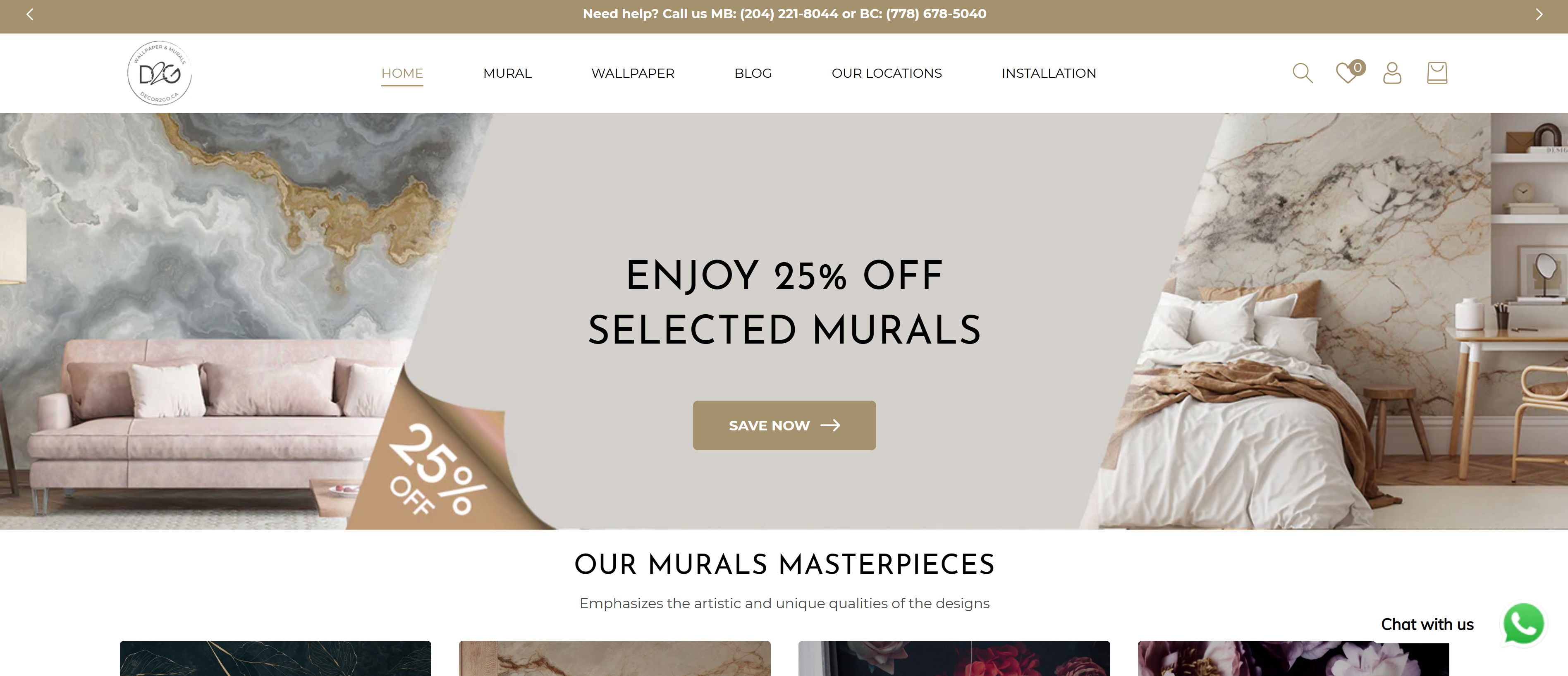Open the purple floral mural thumbnail
Viewport: 1568px width, 676px height.
click(x=1293, y=658)
